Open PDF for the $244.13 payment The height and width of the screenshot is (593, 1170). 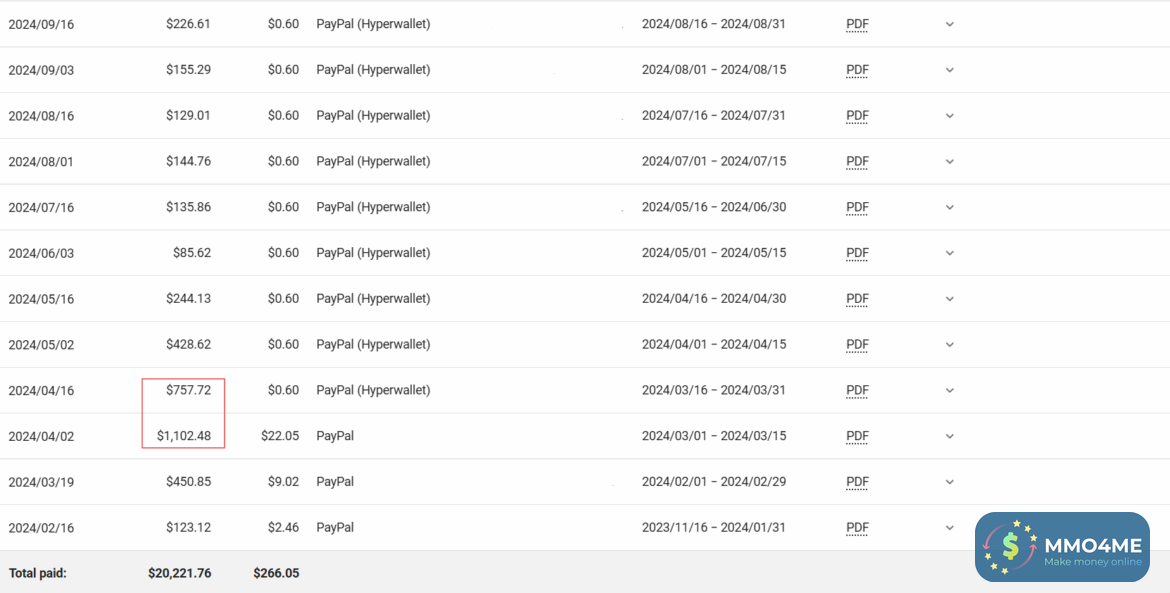click(857, 299)
